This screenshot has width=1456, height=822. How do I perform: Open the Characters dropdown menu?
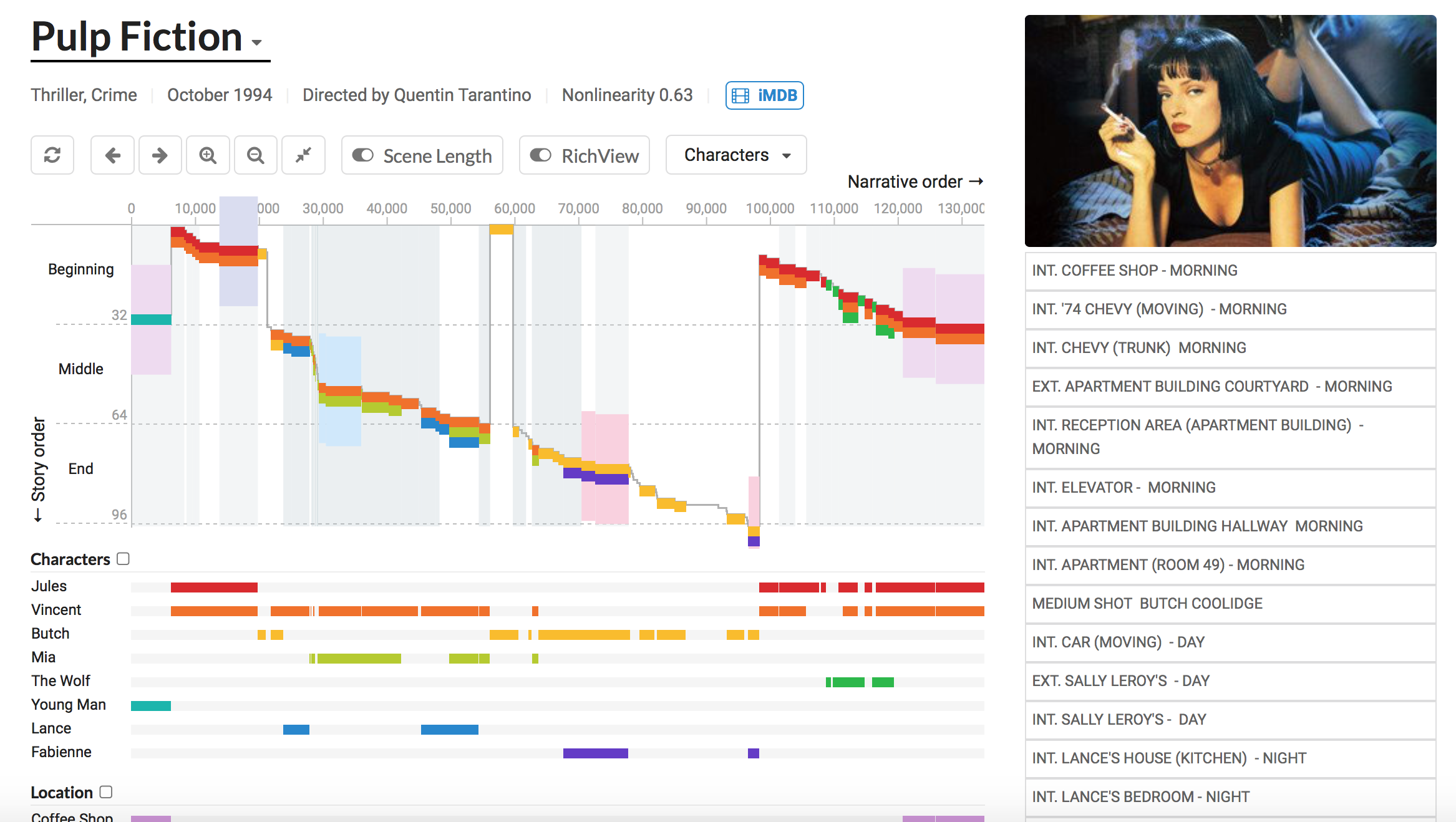click(x=736, y=155)
